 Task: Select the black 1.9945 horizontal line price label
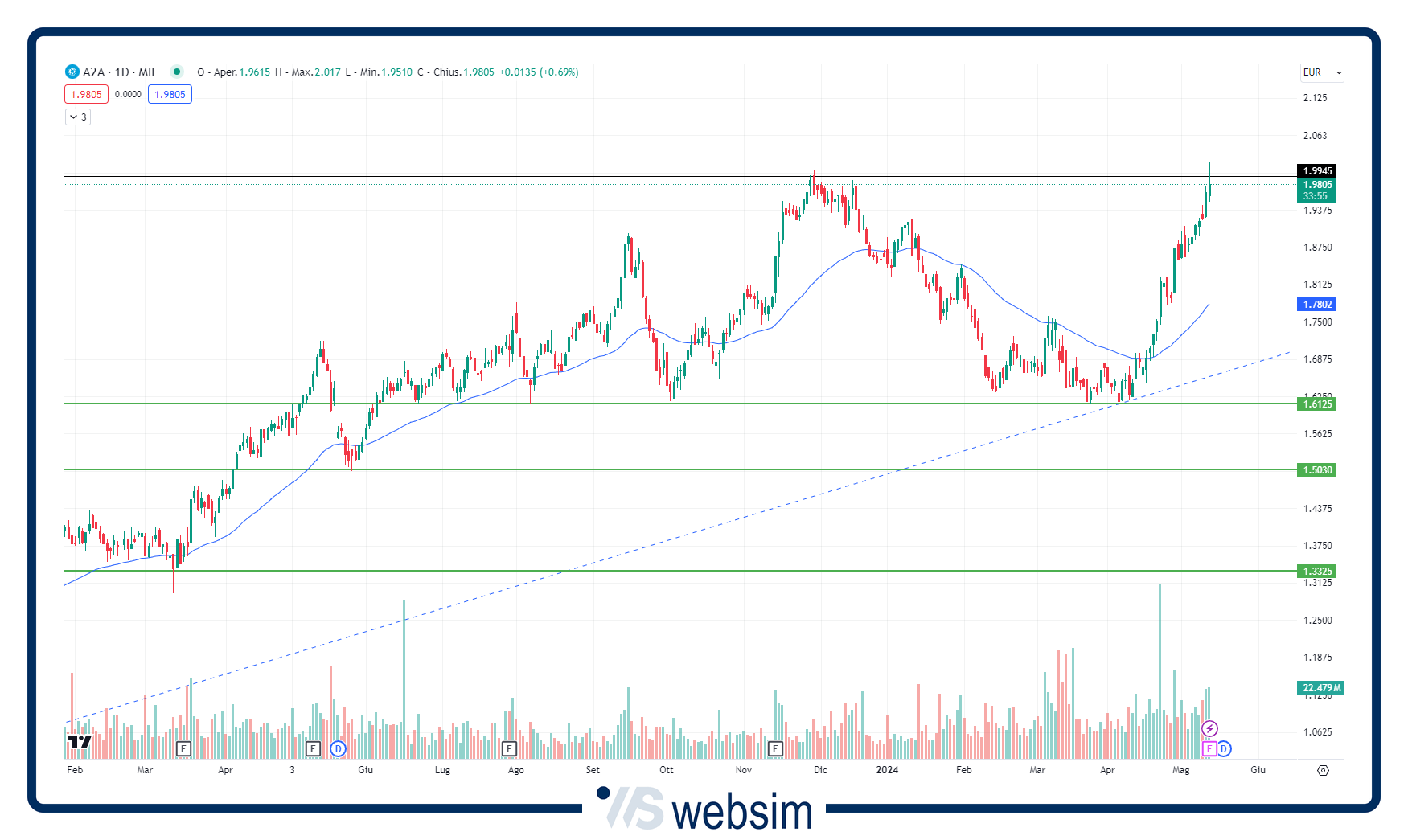point(1317,171)
